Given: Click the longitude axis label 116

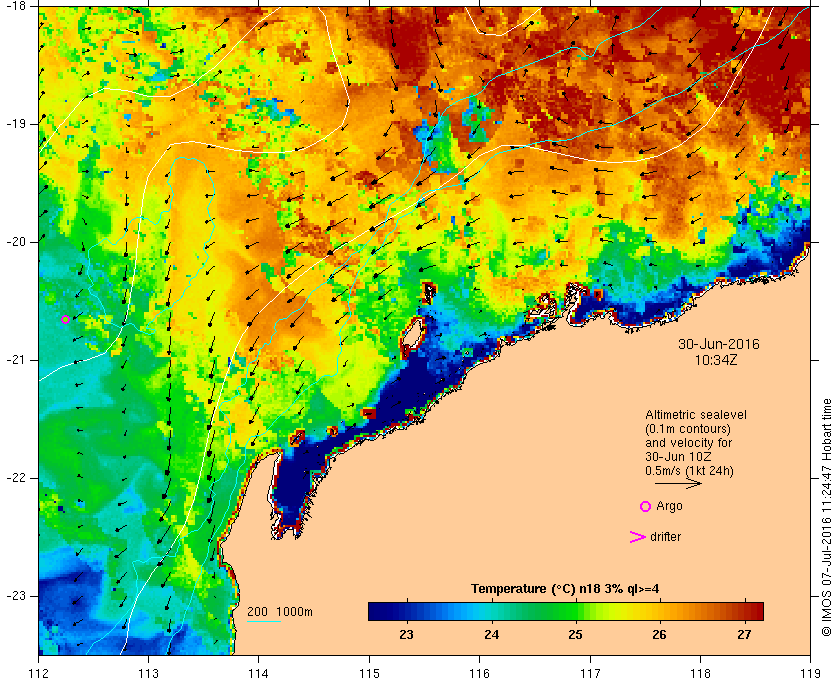Looking at the screenshot, I should tap(479, 673).
